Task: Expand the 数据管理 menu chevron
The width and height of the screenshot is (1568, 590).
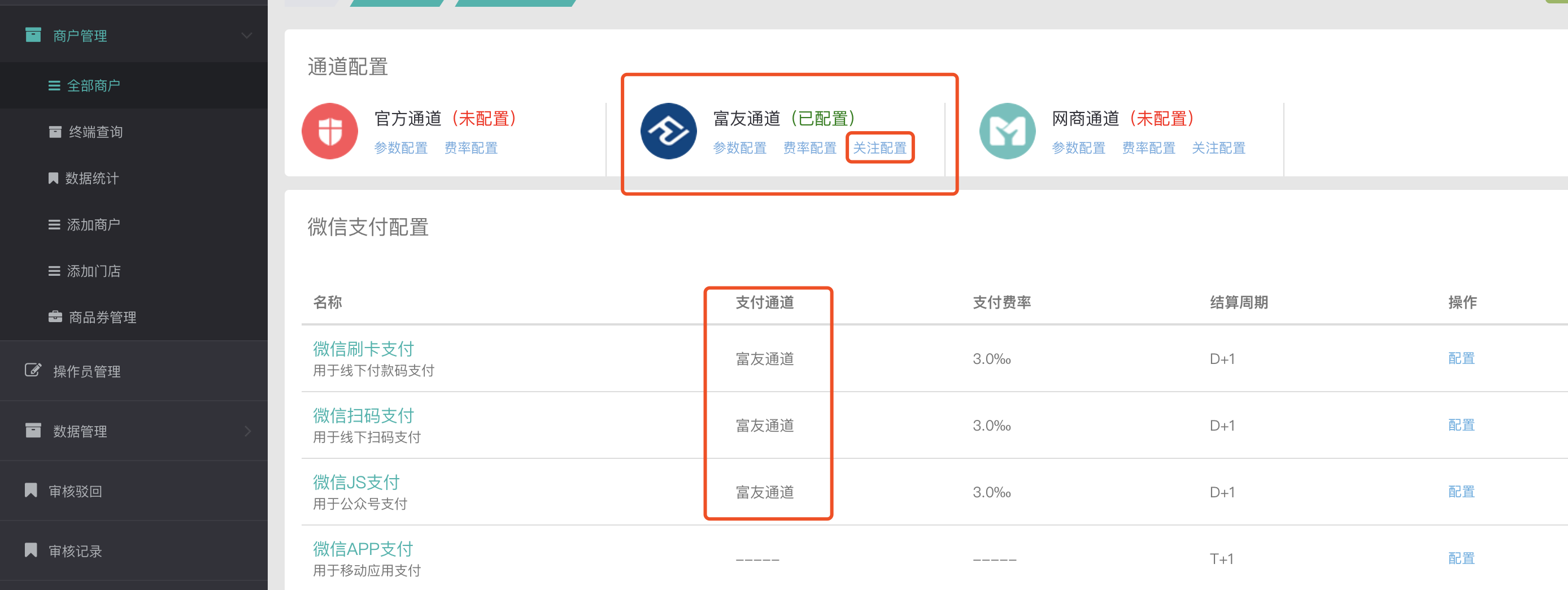Action: click(x=247, y=431)
